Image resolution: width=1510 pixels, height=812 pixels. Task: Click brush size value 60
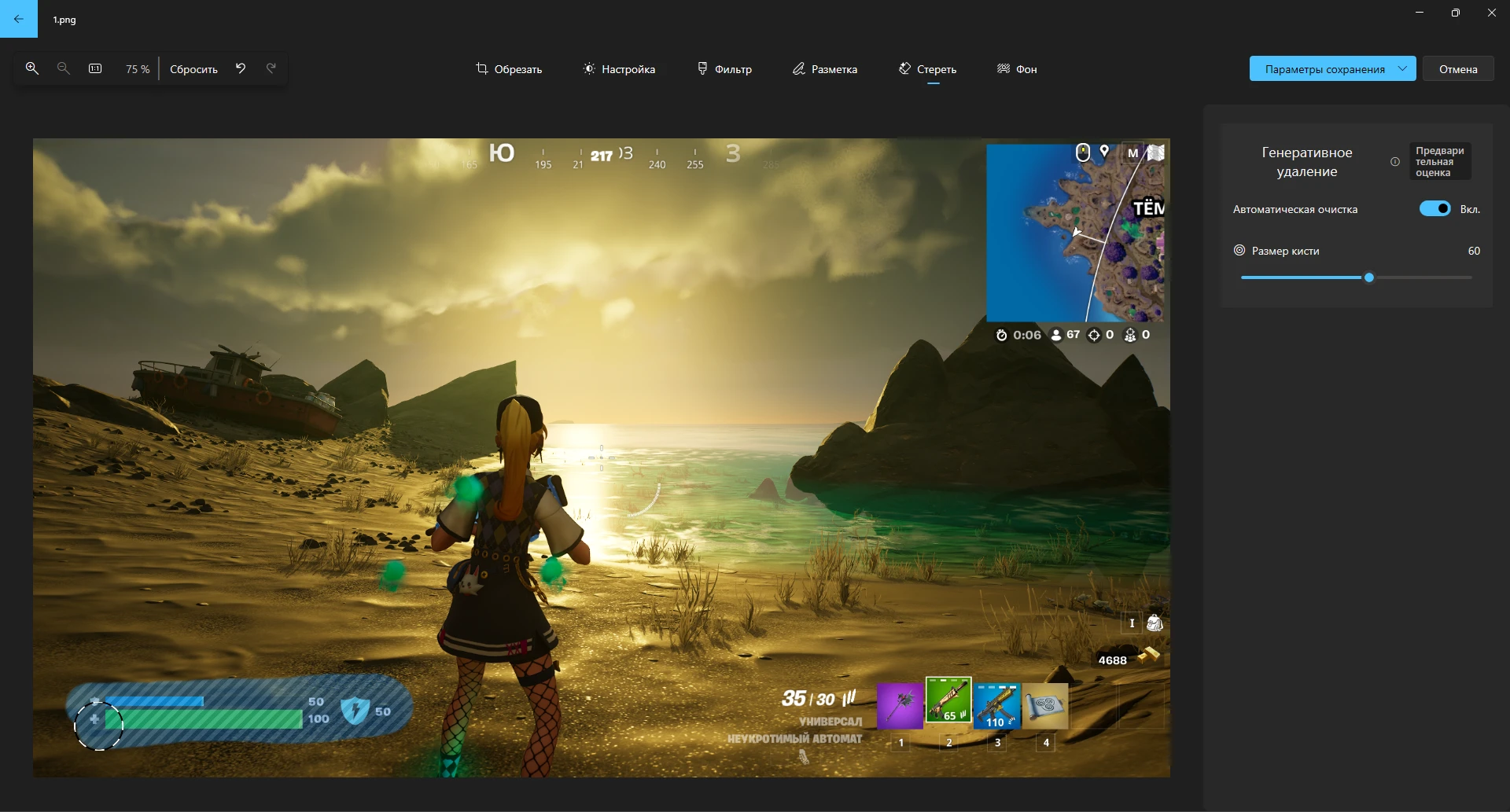(x=1474, y=251)
